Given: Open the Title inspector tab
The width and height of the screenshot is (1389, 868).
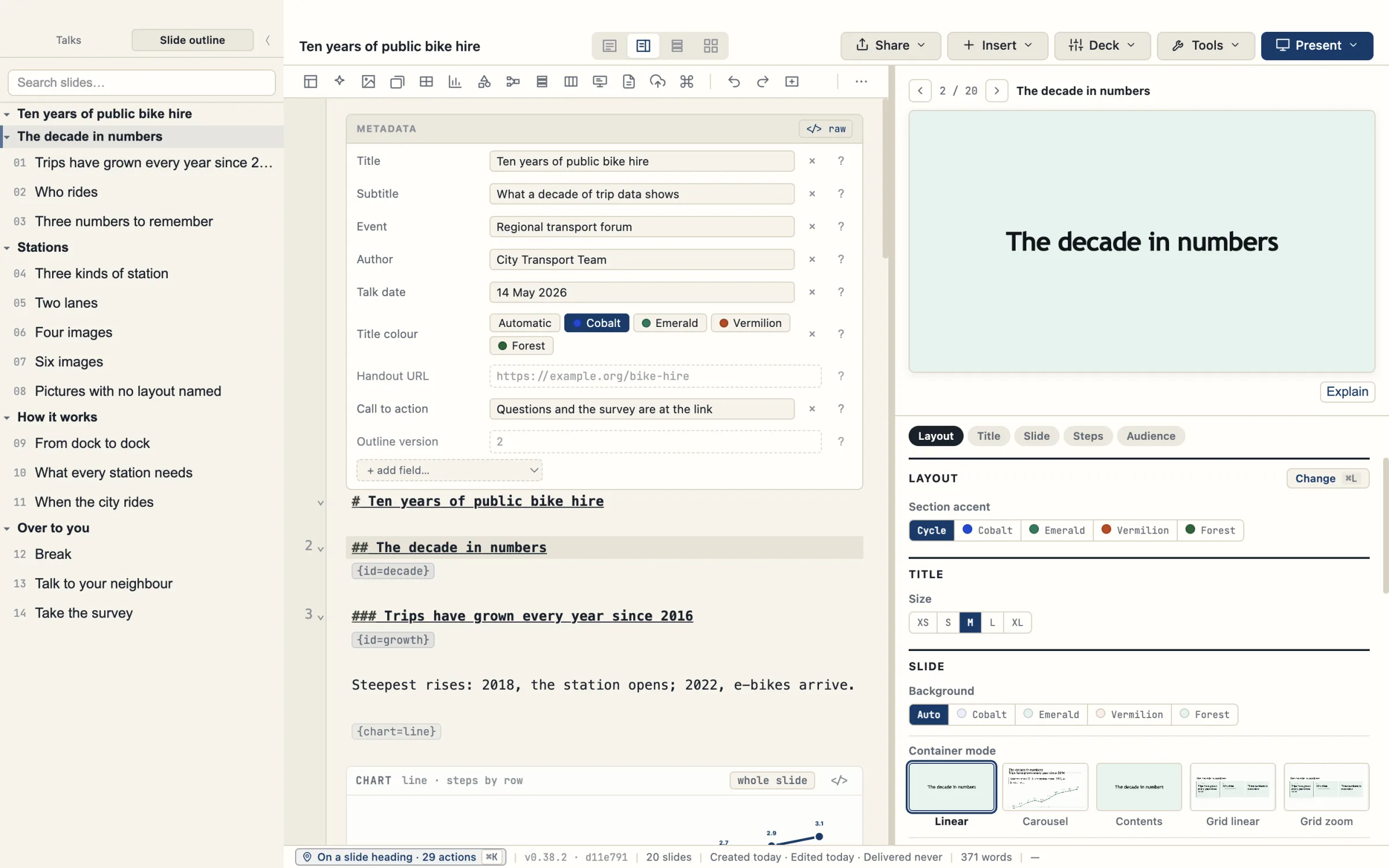Looking at the screenshot, I should click(989, 436).
